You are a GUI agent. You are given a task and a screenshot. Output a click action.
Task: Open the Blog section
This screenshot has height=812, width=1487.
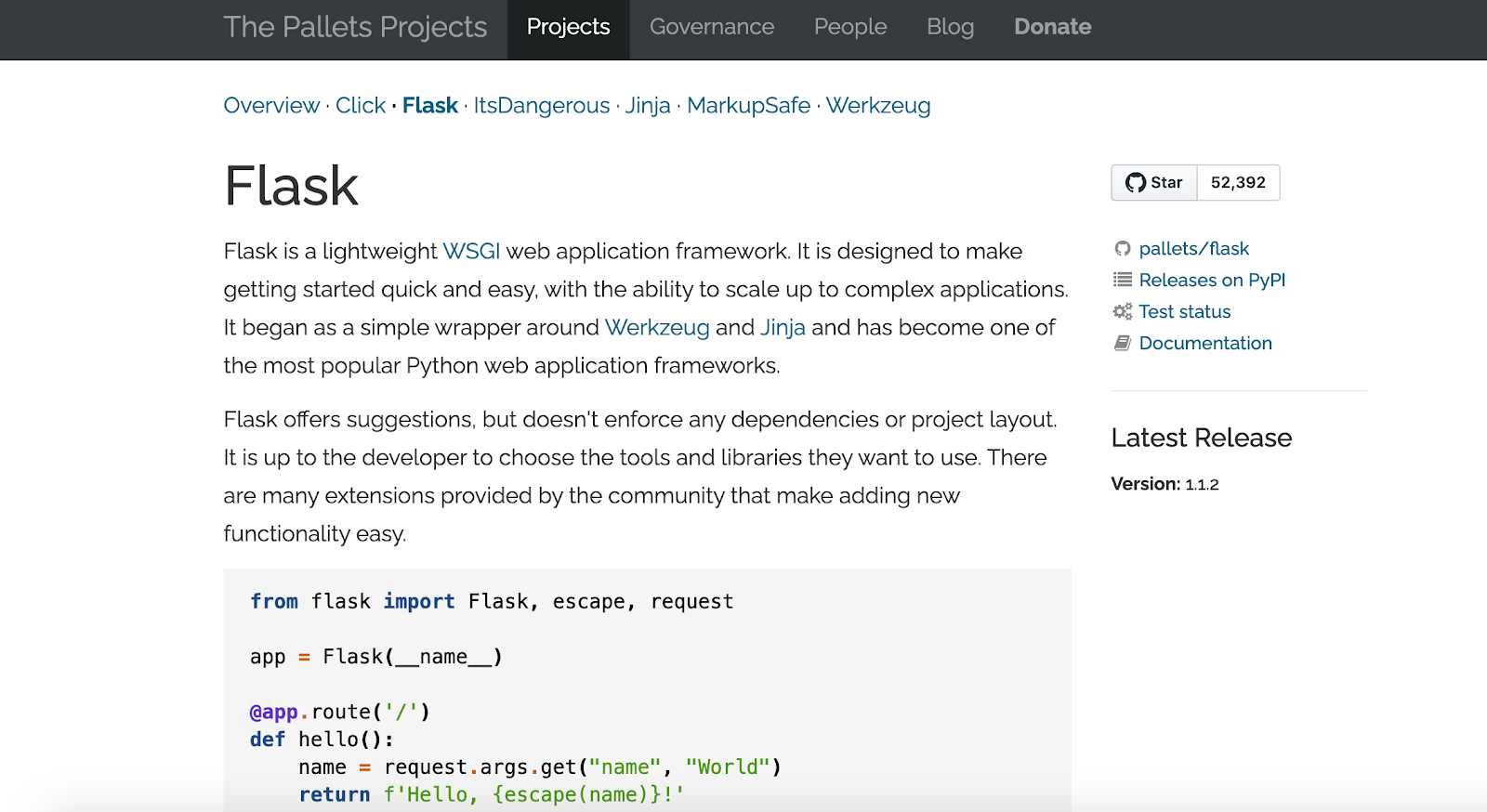[x=950, y=27]
